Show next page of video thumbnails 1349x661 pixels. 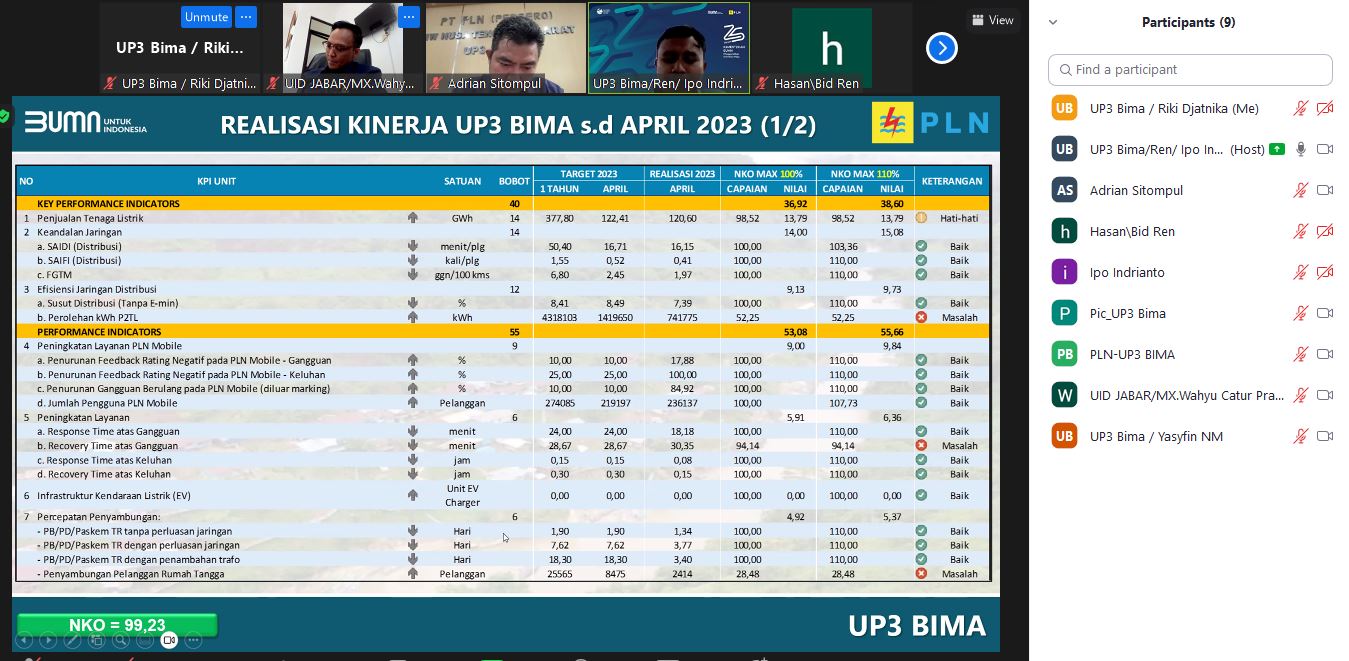click(x=941, y=48)
